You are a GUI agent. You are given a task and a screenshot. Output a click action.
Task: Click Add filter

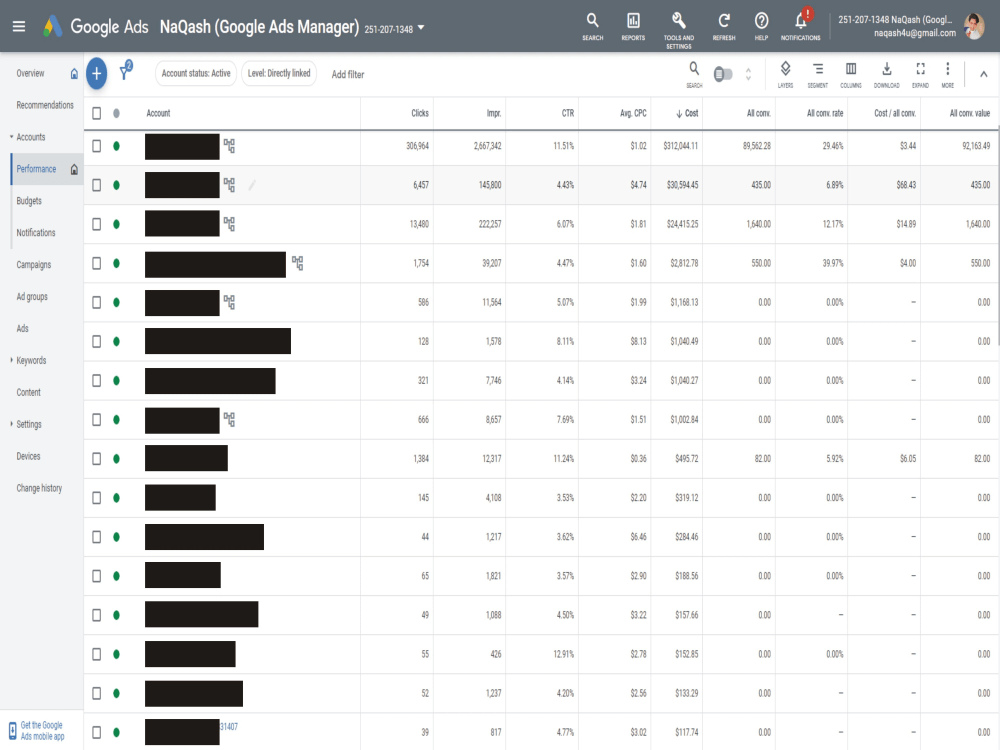click(x=348, y=75)
